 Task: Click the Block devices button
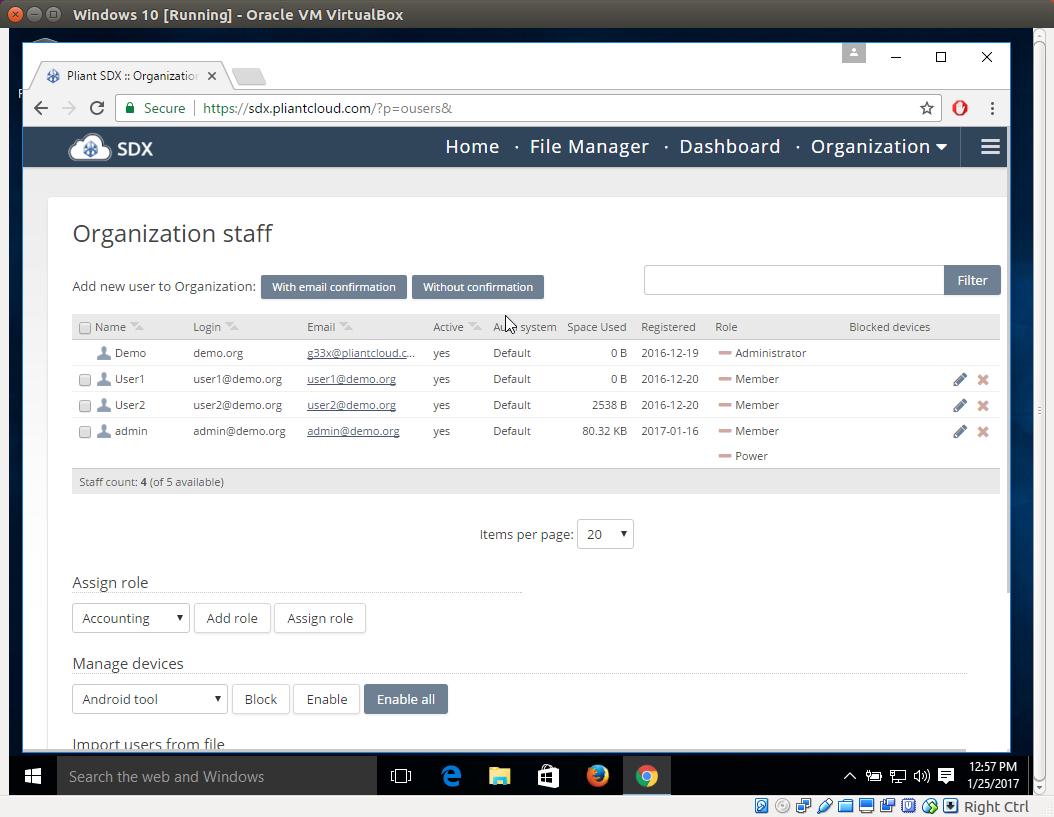(x=261, y=699)
